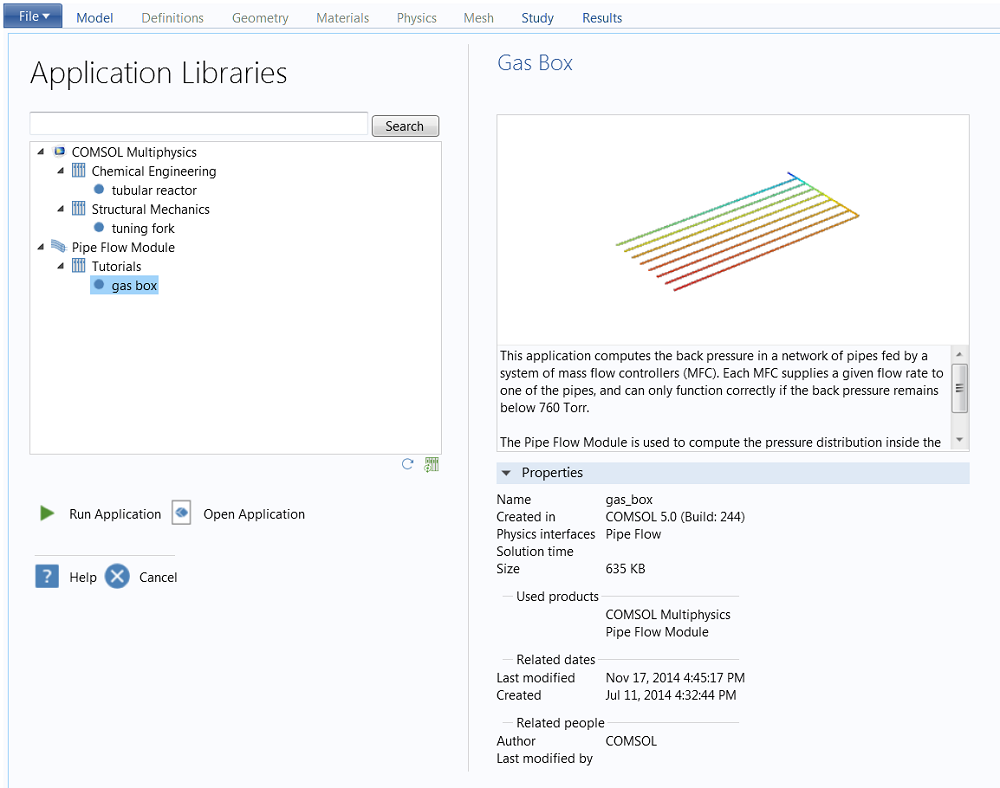Image resolution: width=1000 pixels, height=788 pixels.
Task: Open the Physics tab
Action: (x=416, y=18)
